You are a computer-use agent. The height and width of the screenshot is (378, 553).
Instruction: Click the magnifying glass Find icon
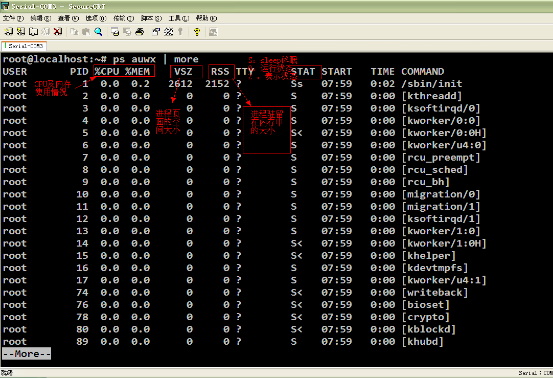[98, 32]
